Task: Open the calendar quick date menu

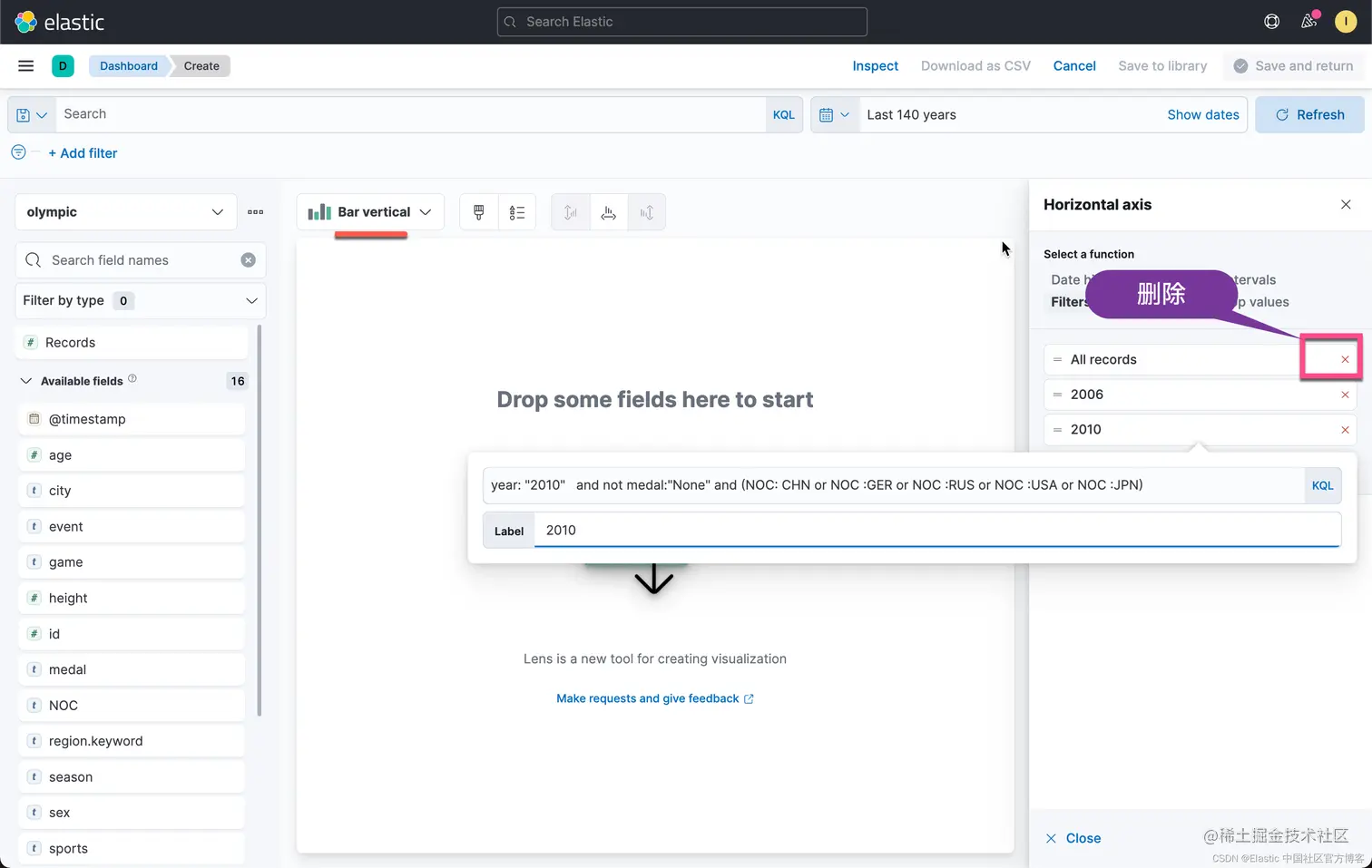Action: pos(835,115)
